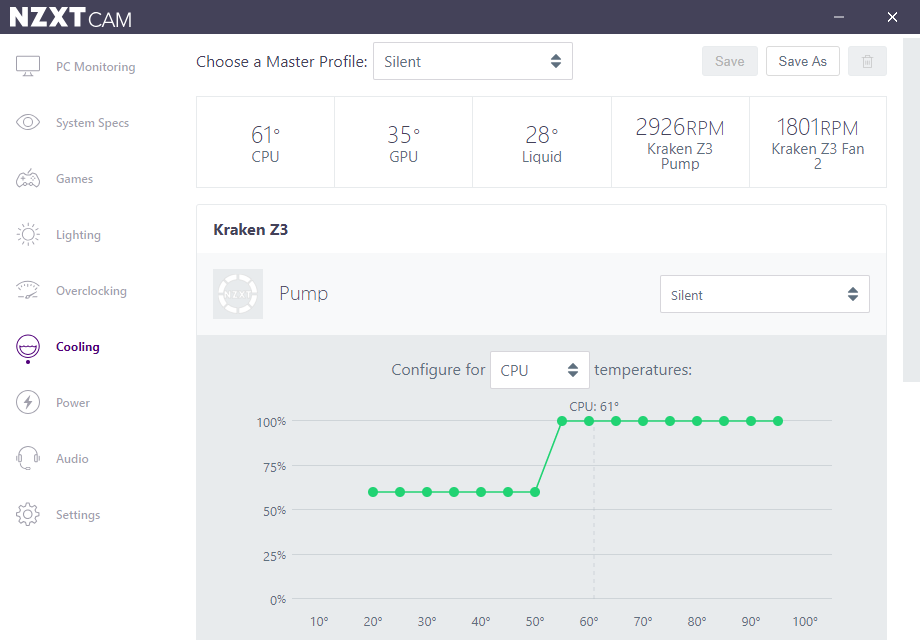
Task: Click the NZXT CAM logo
Action: tap(71, 18)
